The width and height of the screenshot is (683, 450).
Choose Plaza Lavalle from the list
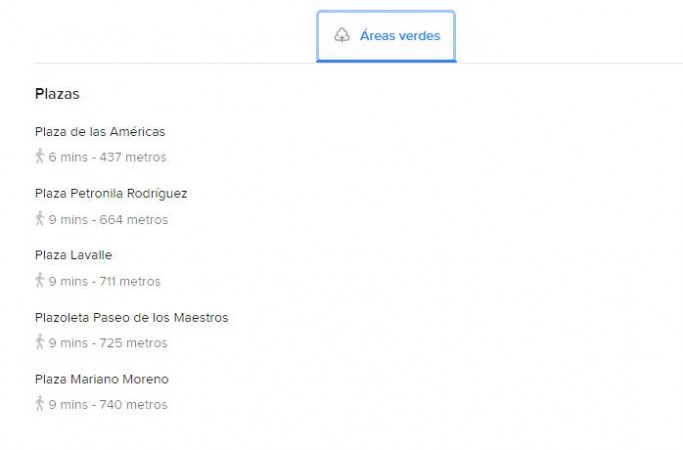pos(74,256)
